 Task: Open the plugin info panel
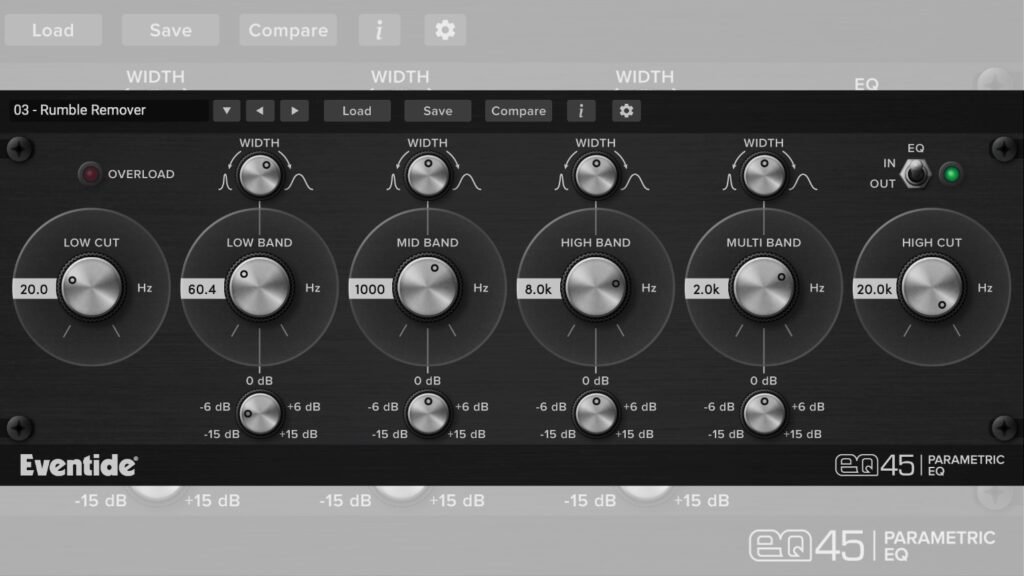[581, 110]
